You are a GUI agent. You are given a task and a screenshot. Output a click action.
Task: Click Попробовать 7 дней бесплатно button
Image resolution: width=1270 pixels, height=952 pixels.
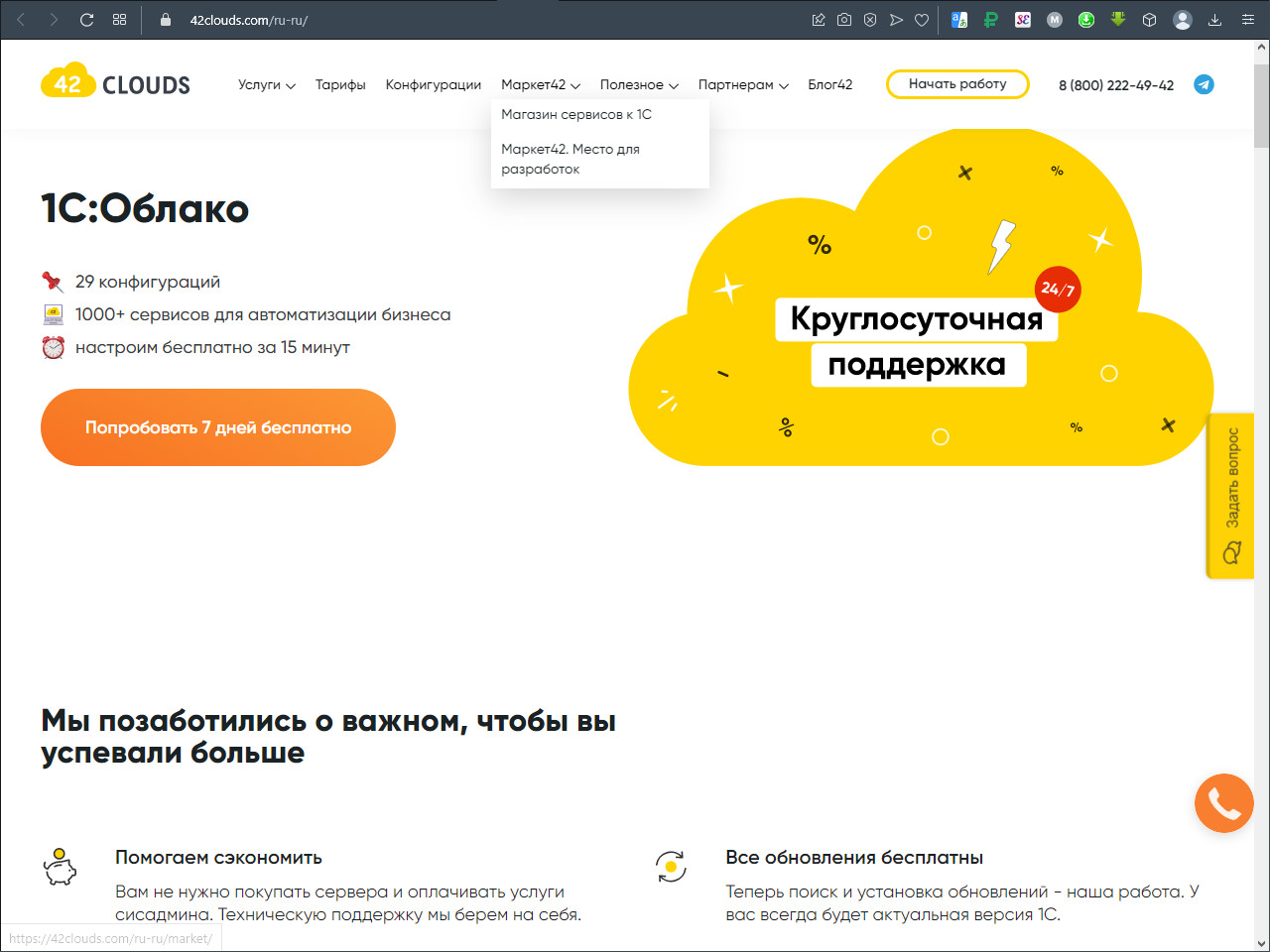[x=218, y=427]
